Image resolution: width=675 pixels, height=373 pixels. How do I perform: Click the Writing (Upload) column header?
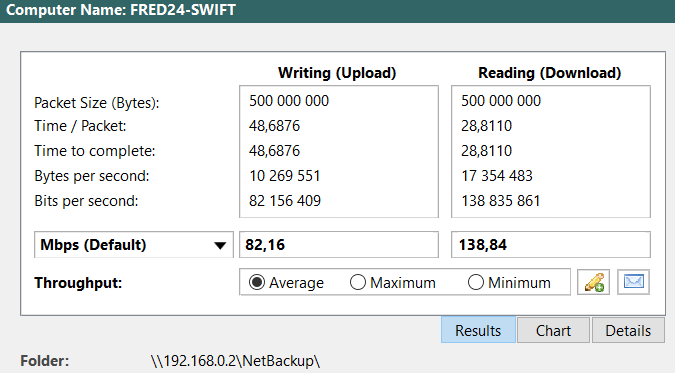pyautogui.click(x=337, y=73)
